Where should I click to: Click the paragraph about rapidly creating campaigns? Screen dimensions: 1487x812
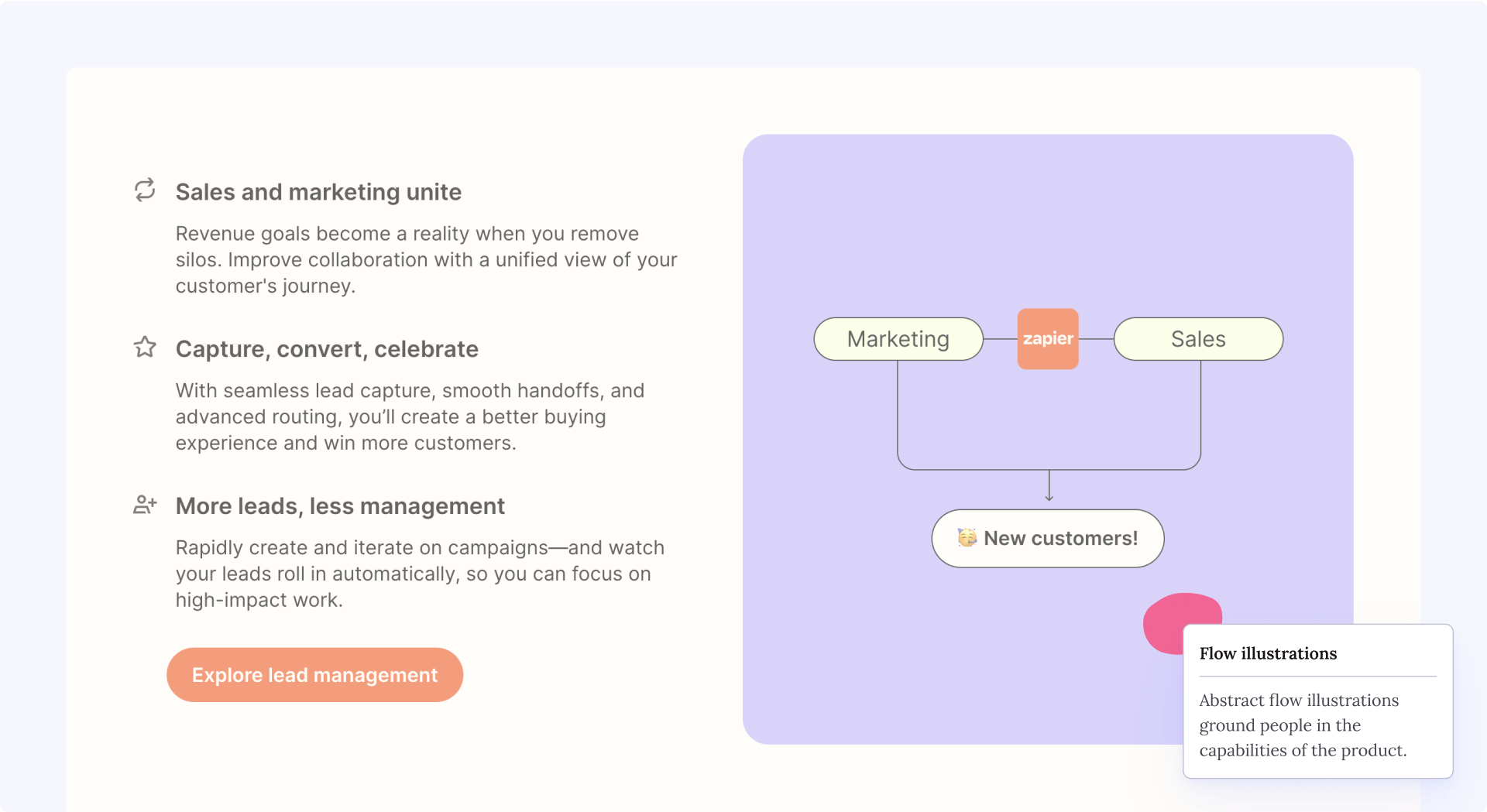[419, 574]
